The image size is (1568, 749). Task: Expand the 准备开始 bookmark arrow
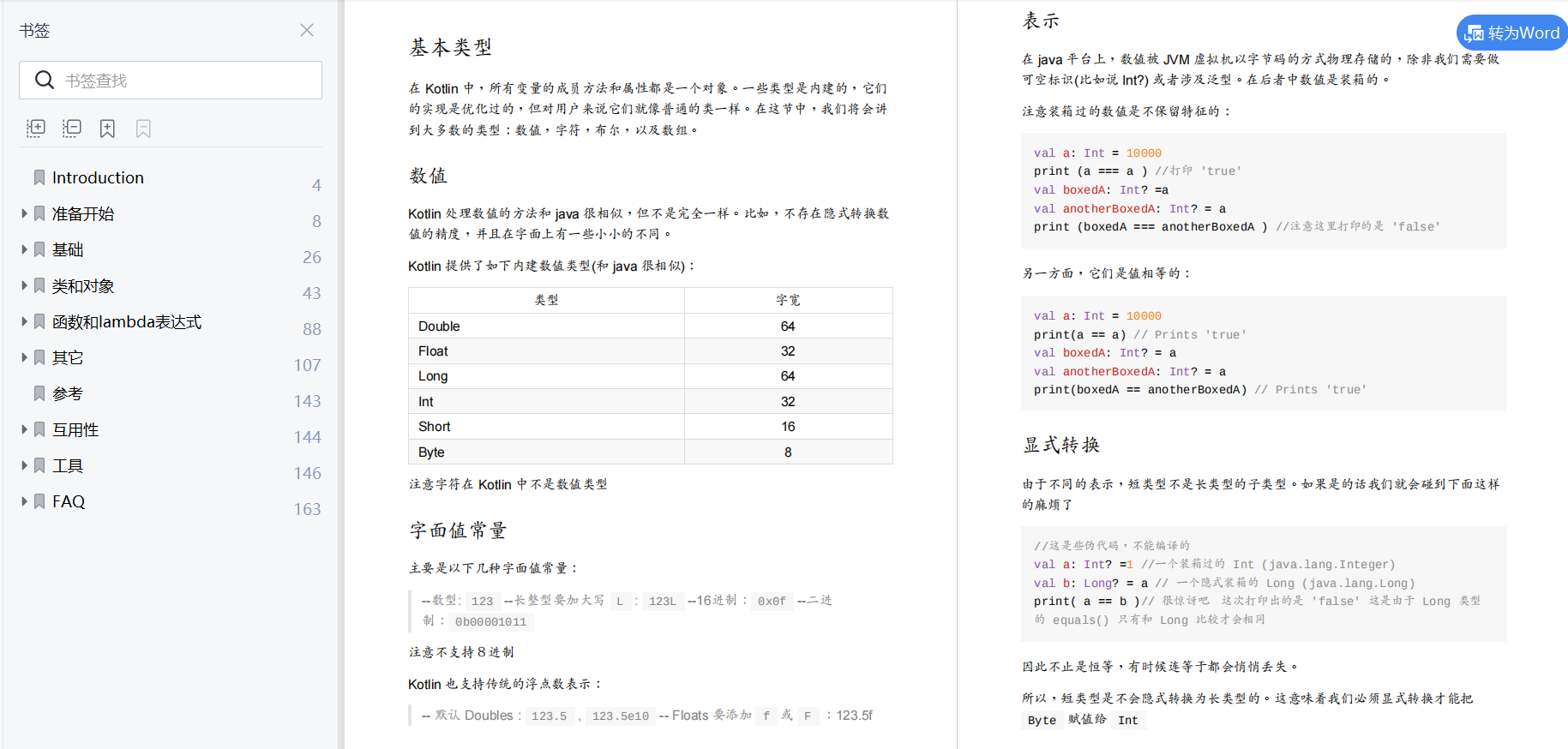click(24, 213)
